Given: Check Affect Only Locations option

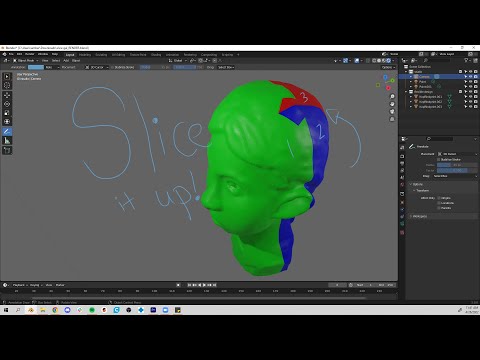Looking at the screenshot, I should point(439,203).
